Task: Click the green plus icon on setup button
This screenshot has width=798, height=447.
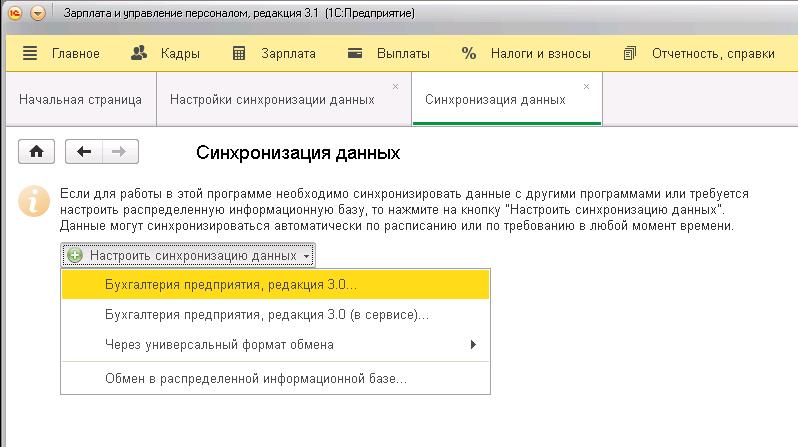Action: coord(75,255)
